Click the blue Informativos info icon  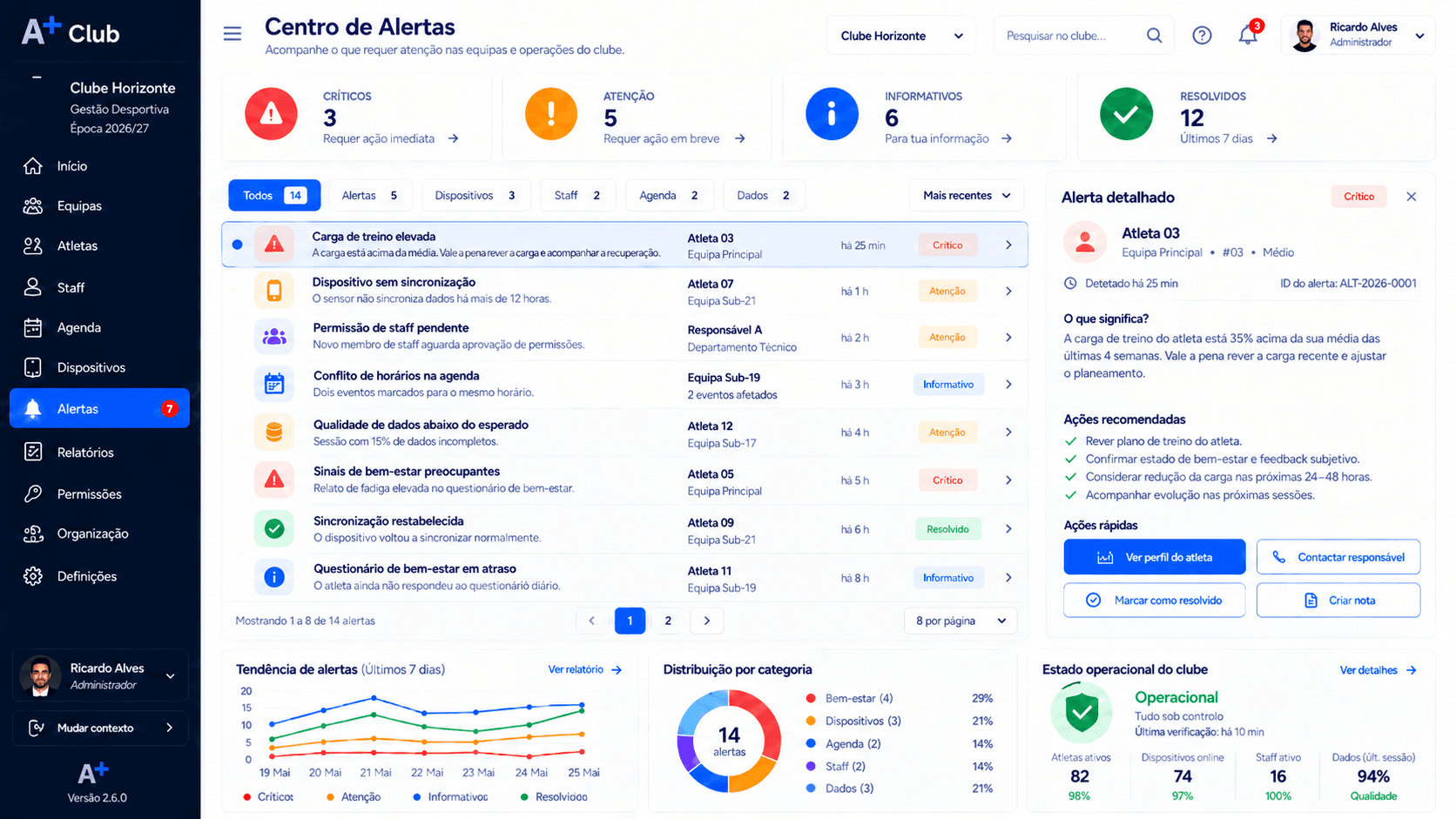point(832,114)
